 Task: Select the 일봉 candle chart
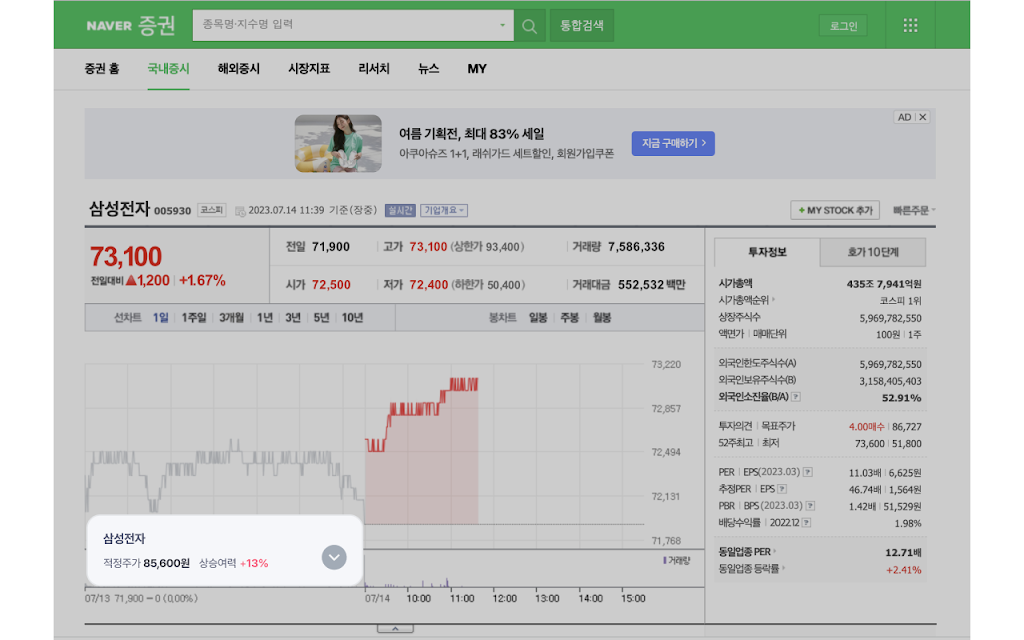pyautogui.click(x=538, y=317)
